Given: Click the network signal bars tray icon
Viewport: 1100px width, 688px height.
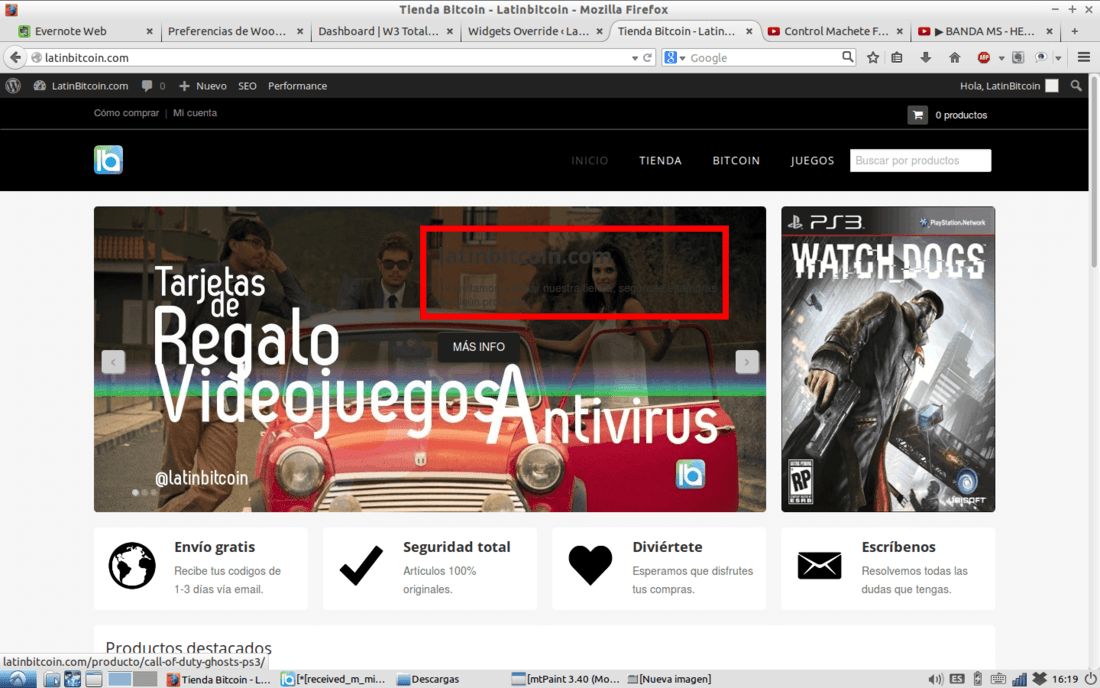Looking at the screenshot, I should click(x=1019, y=679).
